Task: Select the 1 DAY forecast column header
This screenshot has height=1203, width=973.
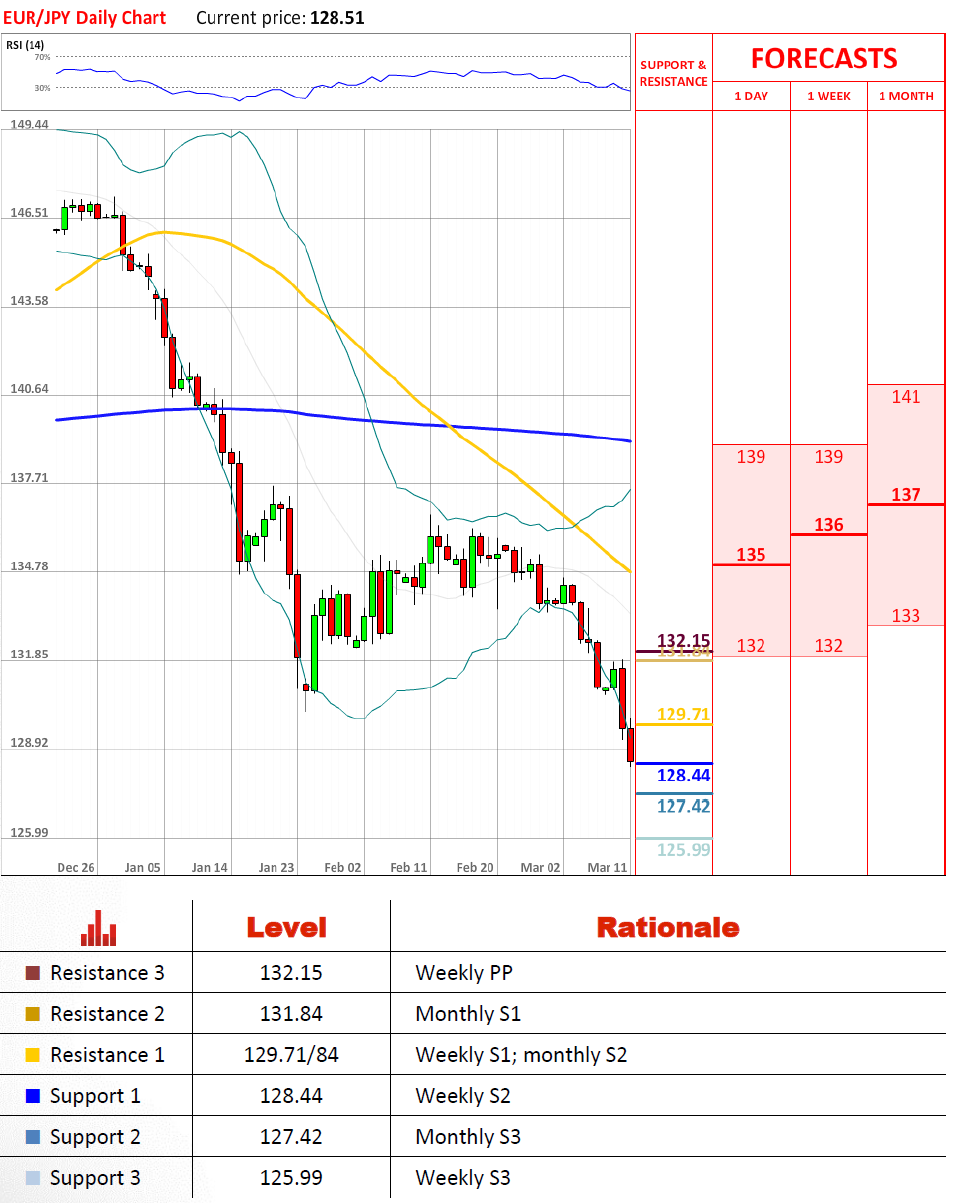Action: (x=751, y=96)
